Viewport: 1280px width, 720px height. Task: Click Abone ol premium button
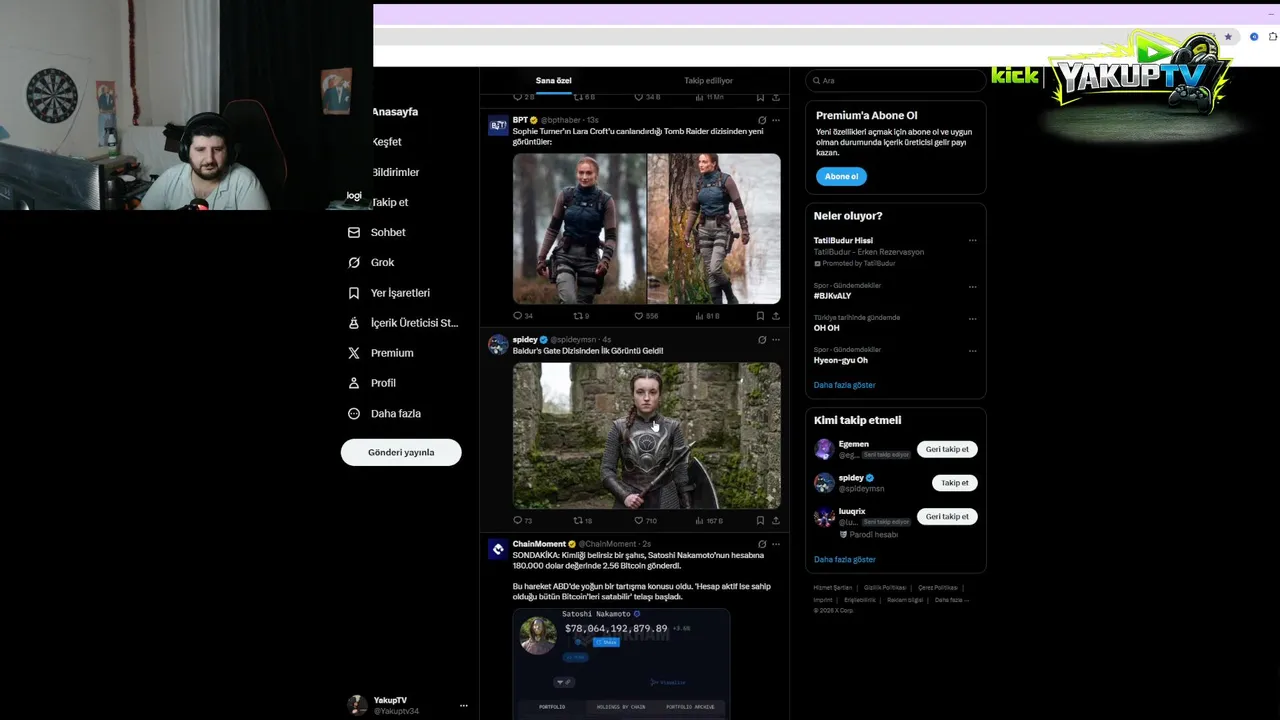(x=841, y=176)
